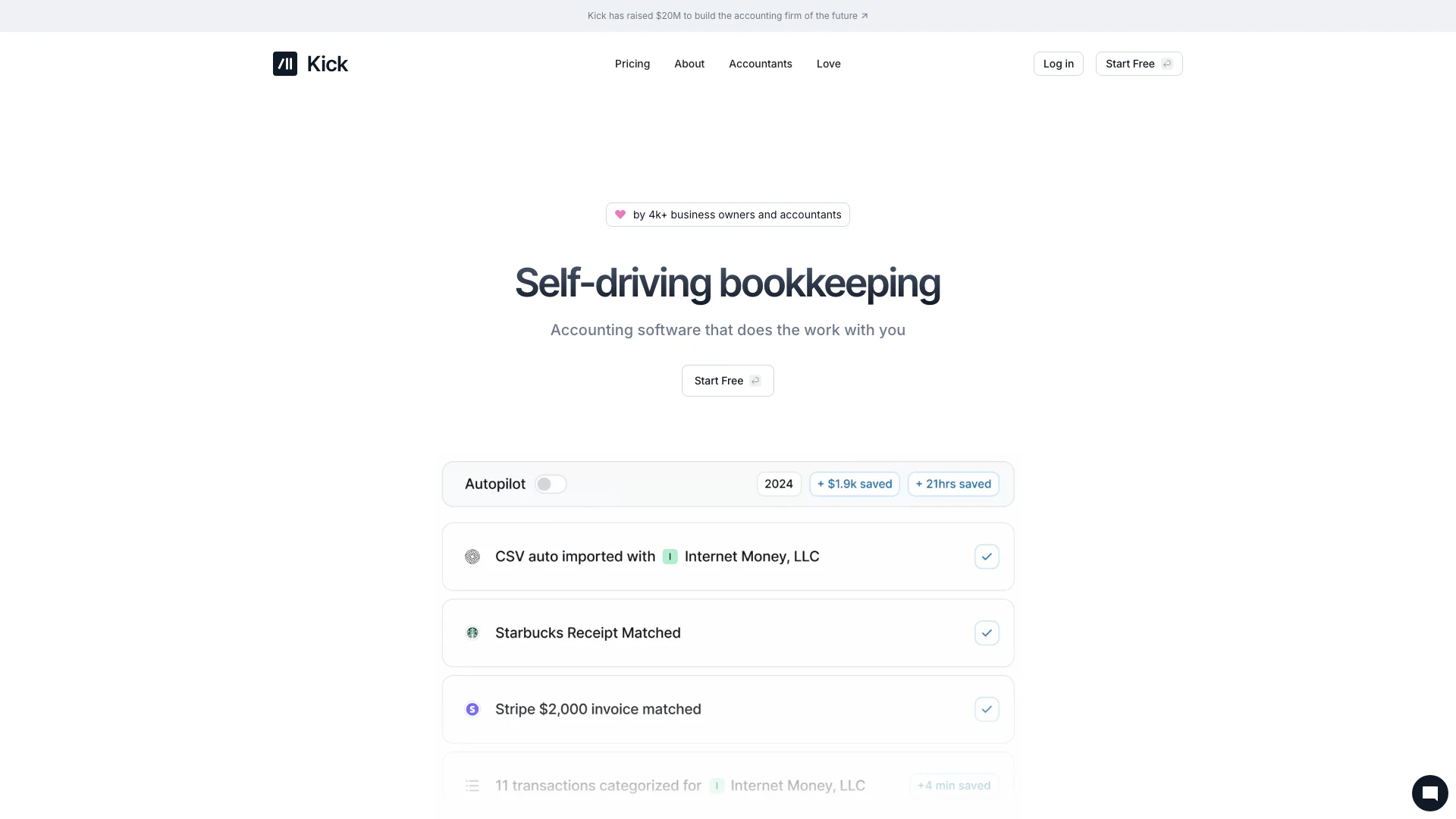Image resolution: width=1456 pixels, height=819 pixels.
Task: Click the transactions list icon
Action: (x=472, y=786)
